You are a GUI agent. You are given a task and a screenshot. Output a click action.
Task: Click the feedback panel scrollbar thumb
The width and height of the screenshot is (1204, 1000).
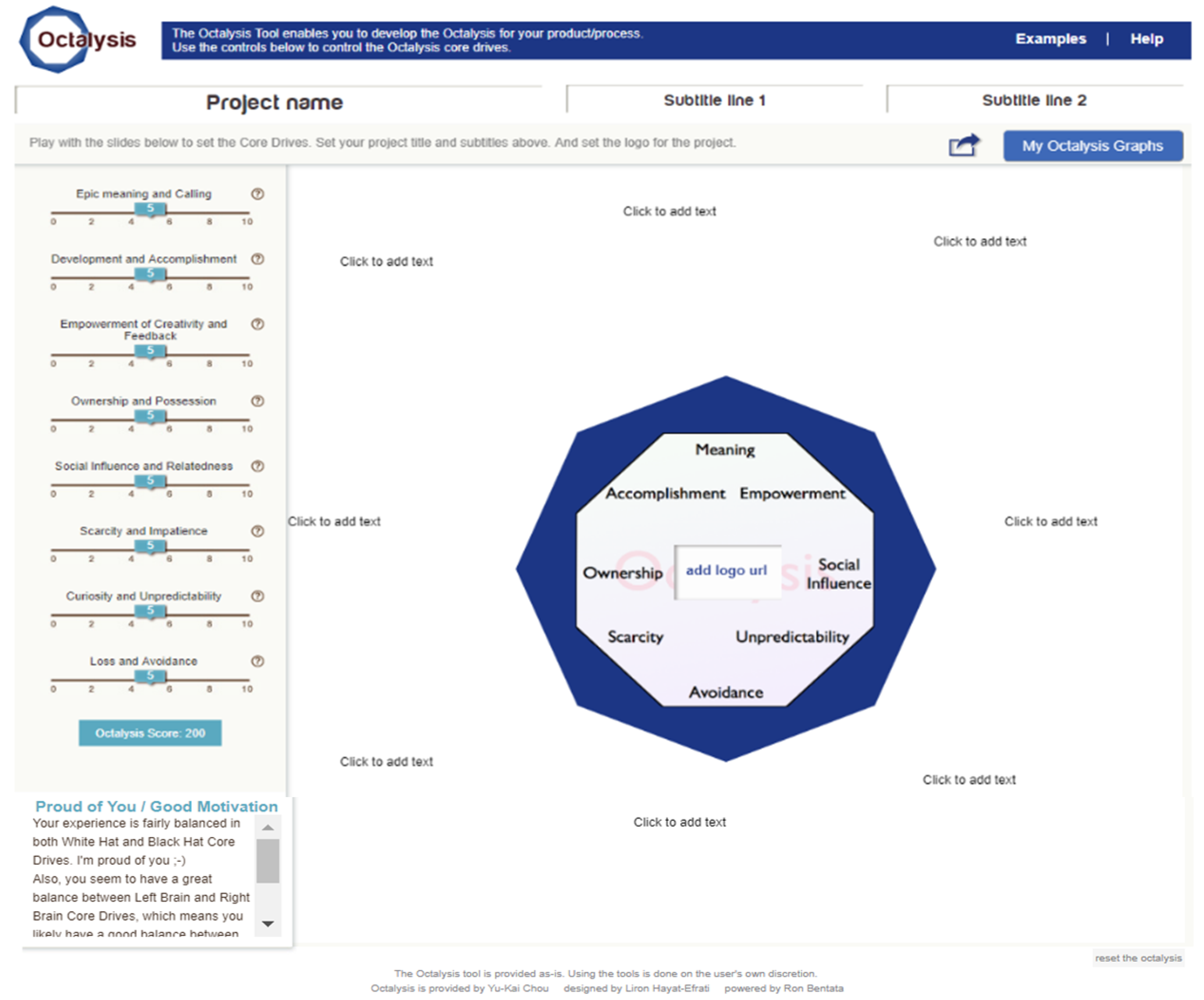pos(268,861)
